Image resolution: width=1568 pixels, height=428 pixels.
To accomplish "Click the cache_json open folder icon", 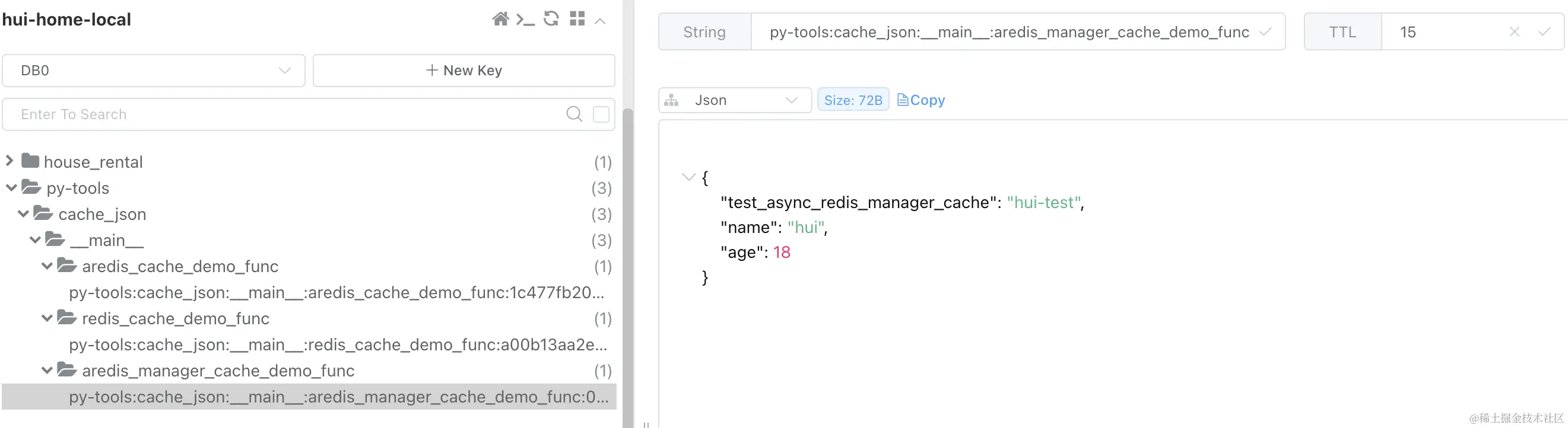I will [x=43, y=213].
